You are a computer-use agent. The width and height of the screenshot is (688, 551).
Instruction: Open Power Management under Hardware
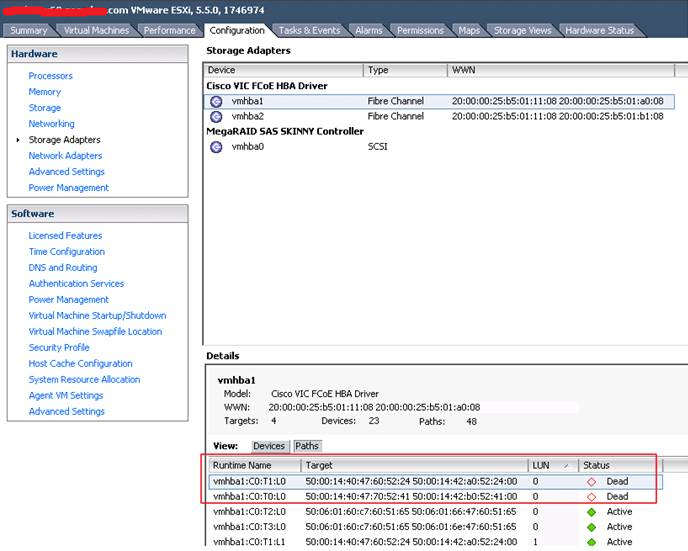[68, 188]
